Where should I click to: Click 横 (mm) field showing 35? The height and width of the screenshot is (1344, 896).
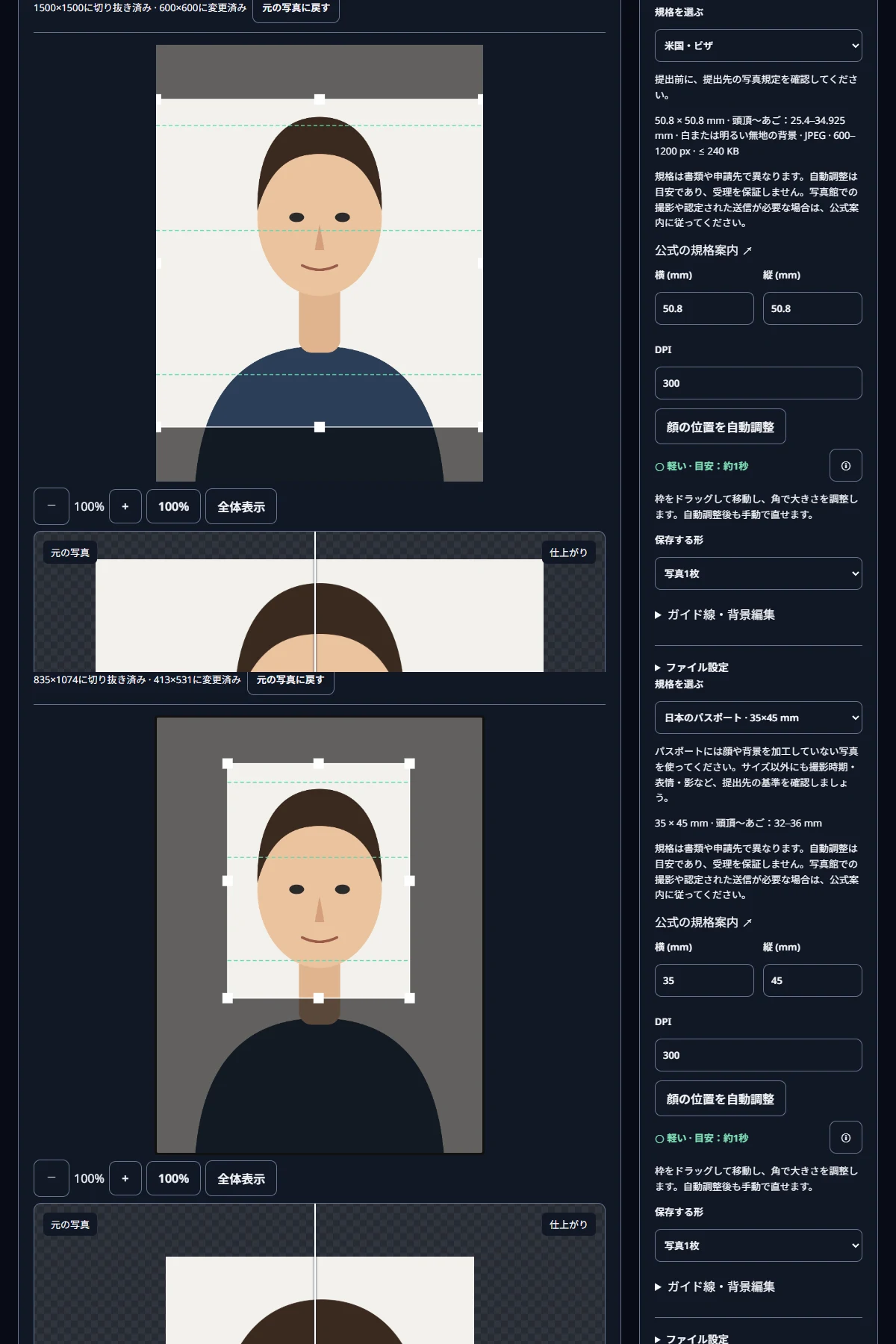coord(704,980)
